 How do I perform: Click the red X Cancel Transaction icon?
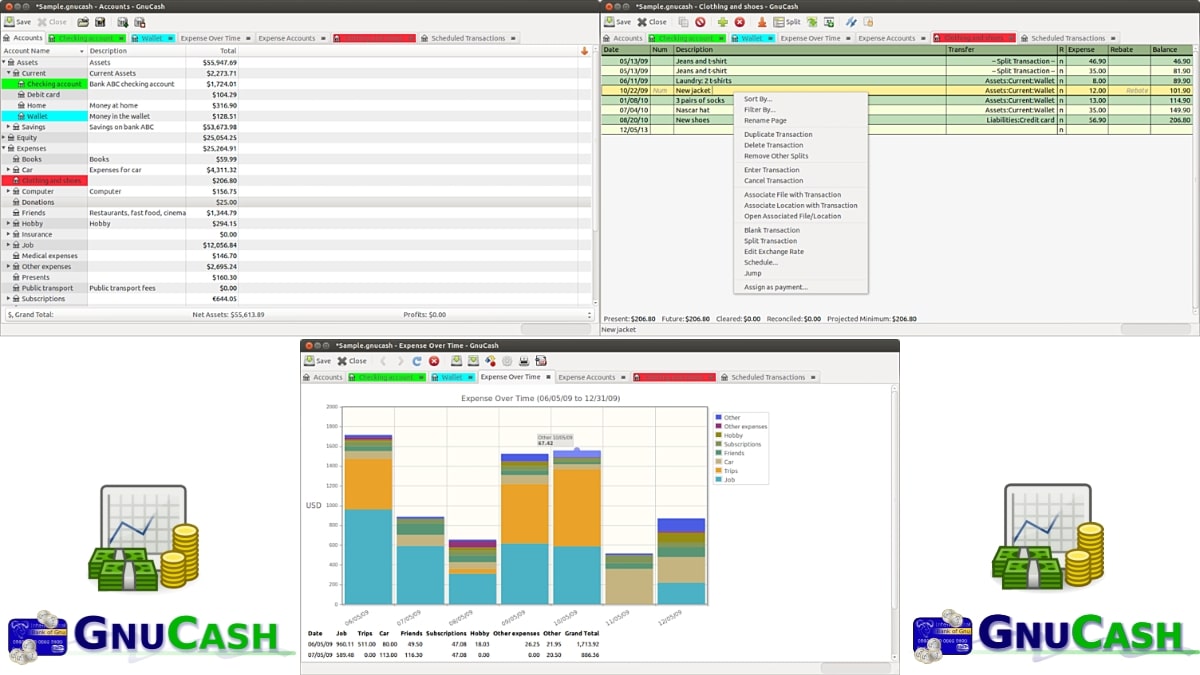click(740, 22)
